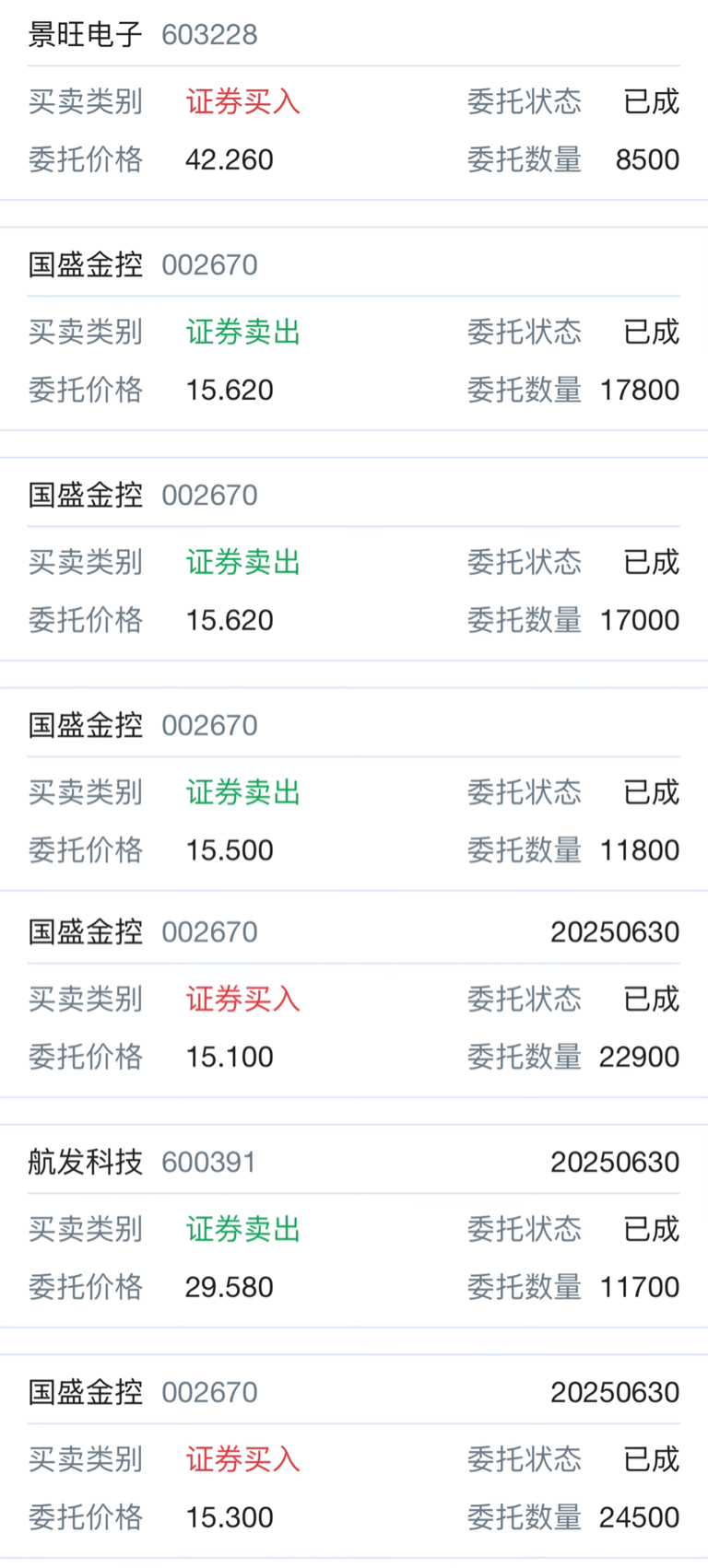
Task: Open the 景旺电子 stock entry
Action: click(85, 35)
